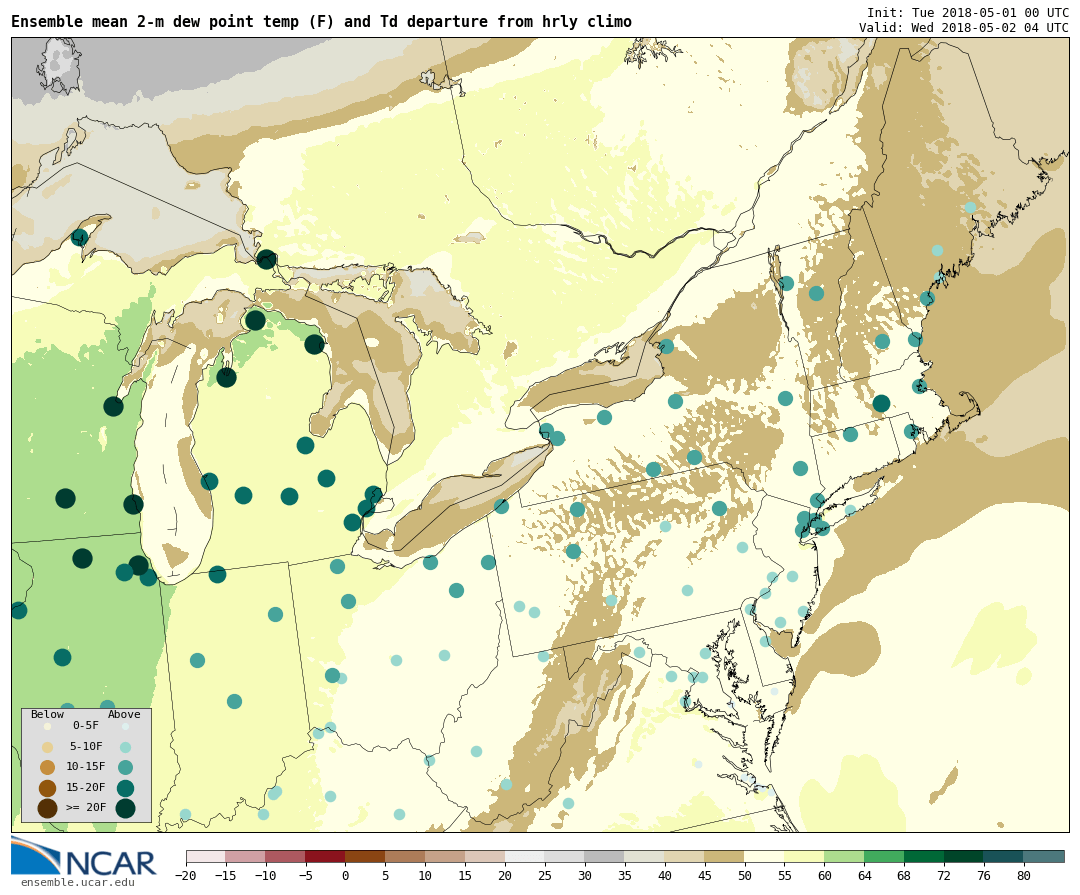Click the dark teal 15-20F above legend circle

(x=125, y=788)
